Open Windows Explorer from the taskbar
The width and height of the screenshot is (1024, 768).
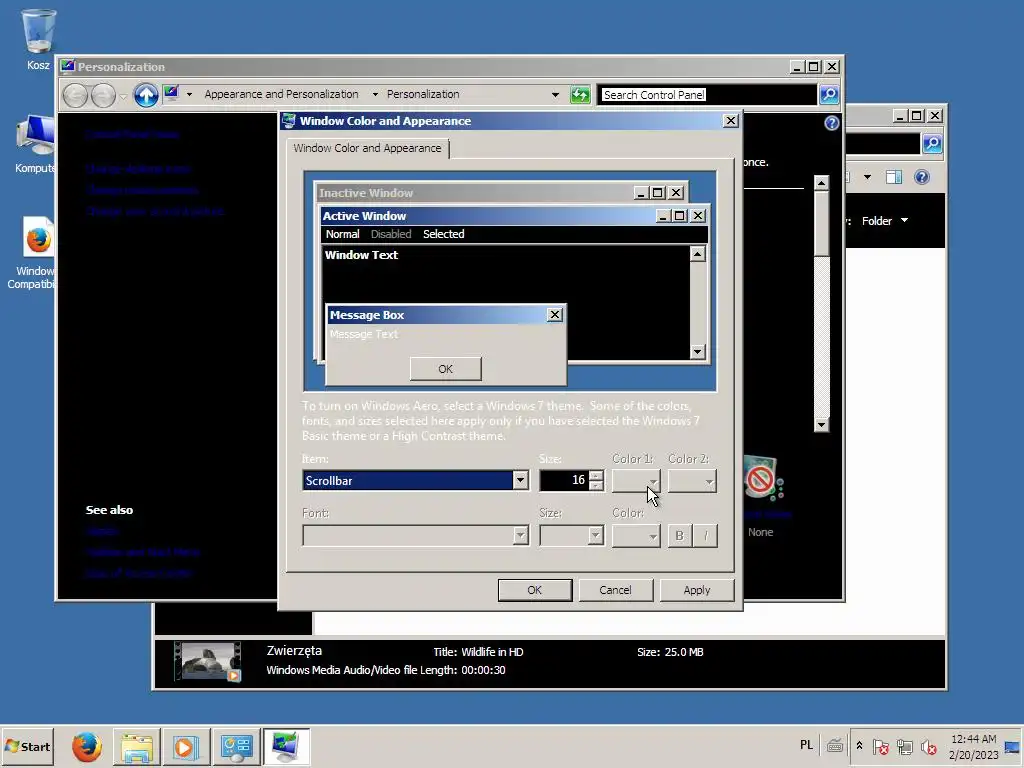tap(136, 746)
